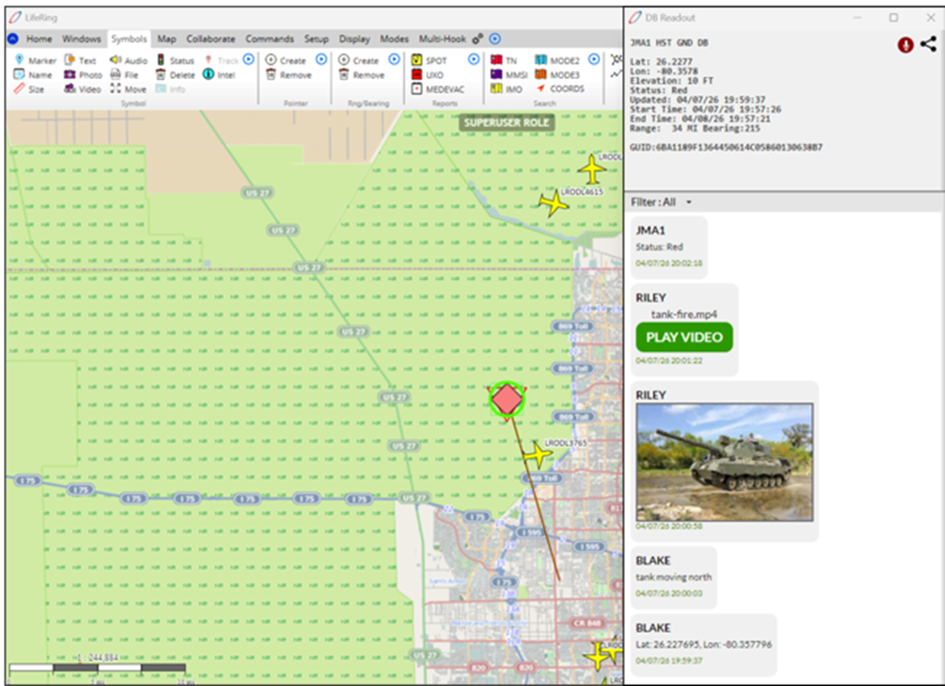Select the Photo attachment tool
The image size is (945, 686).
83,75
